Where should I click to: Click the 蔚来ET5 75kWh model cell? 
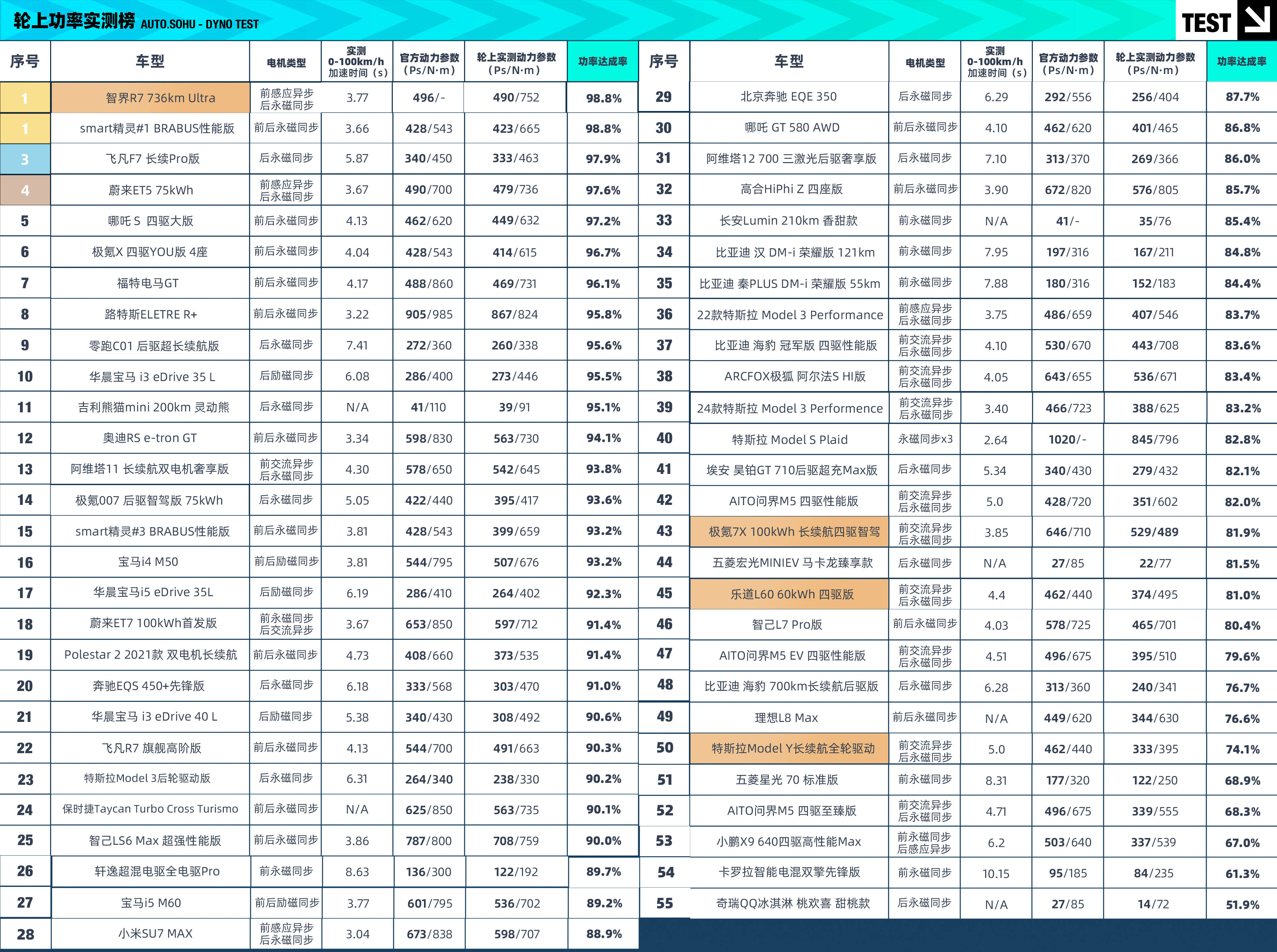tap(150, 190)
